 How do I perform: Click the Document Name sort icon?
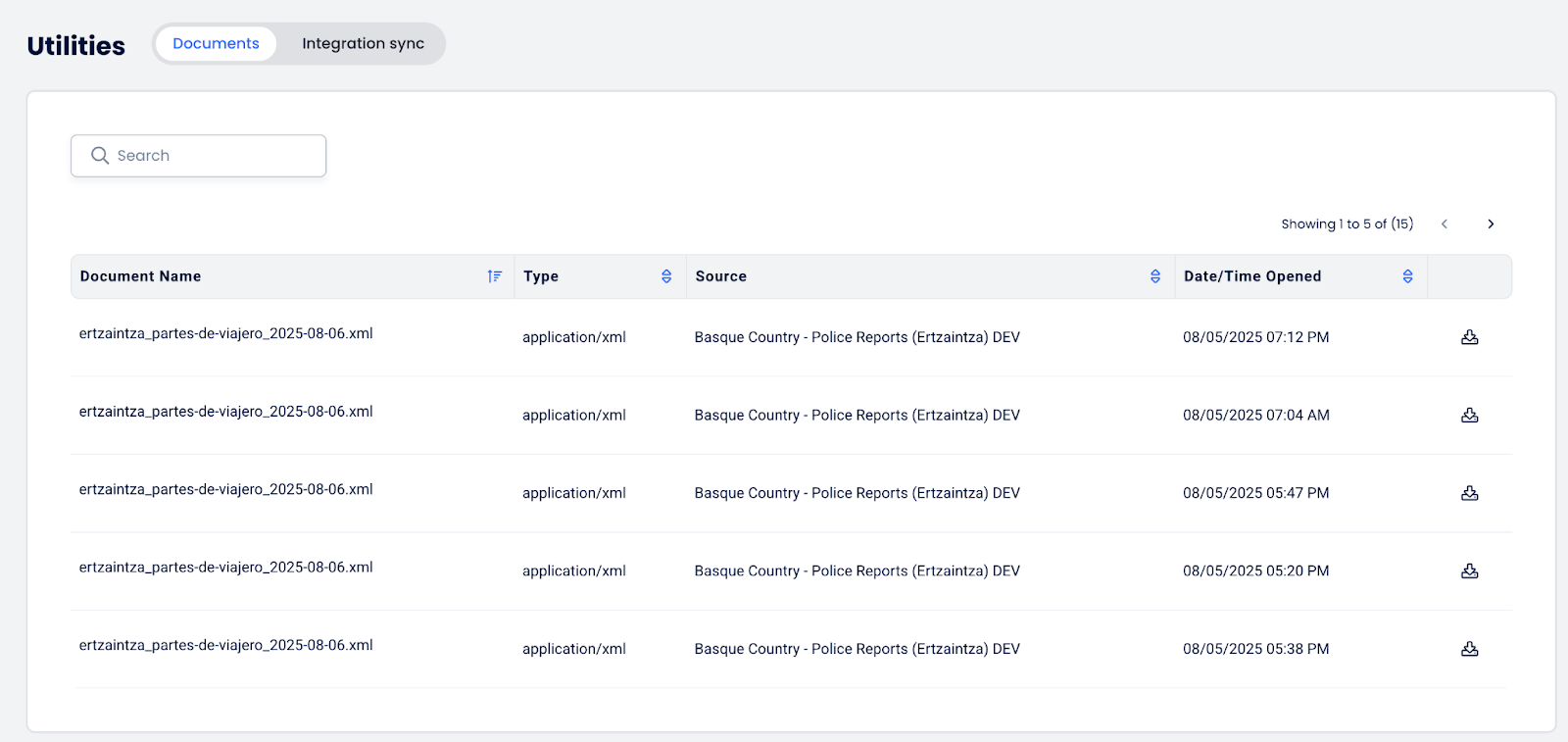click(495, 276)
